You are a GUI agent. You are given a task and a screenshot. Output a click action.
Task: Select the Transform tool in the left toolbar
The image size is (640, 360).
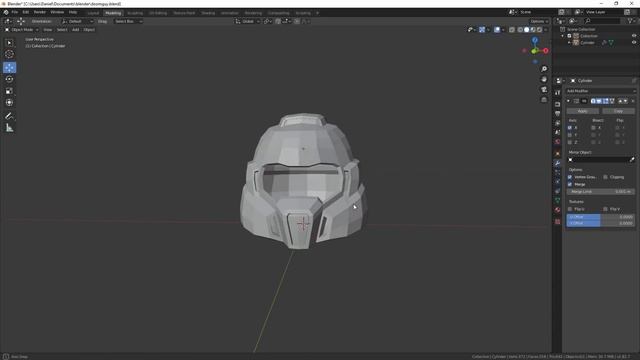click(x=9, y=102)
